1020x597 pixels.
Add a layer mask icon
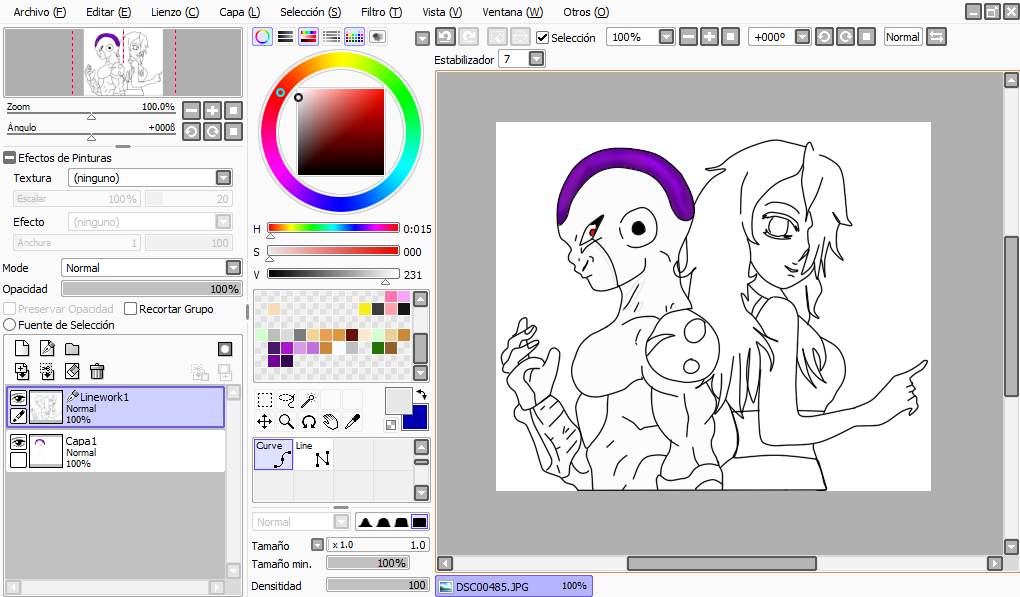pyautogui.click(x=225, y=349)
